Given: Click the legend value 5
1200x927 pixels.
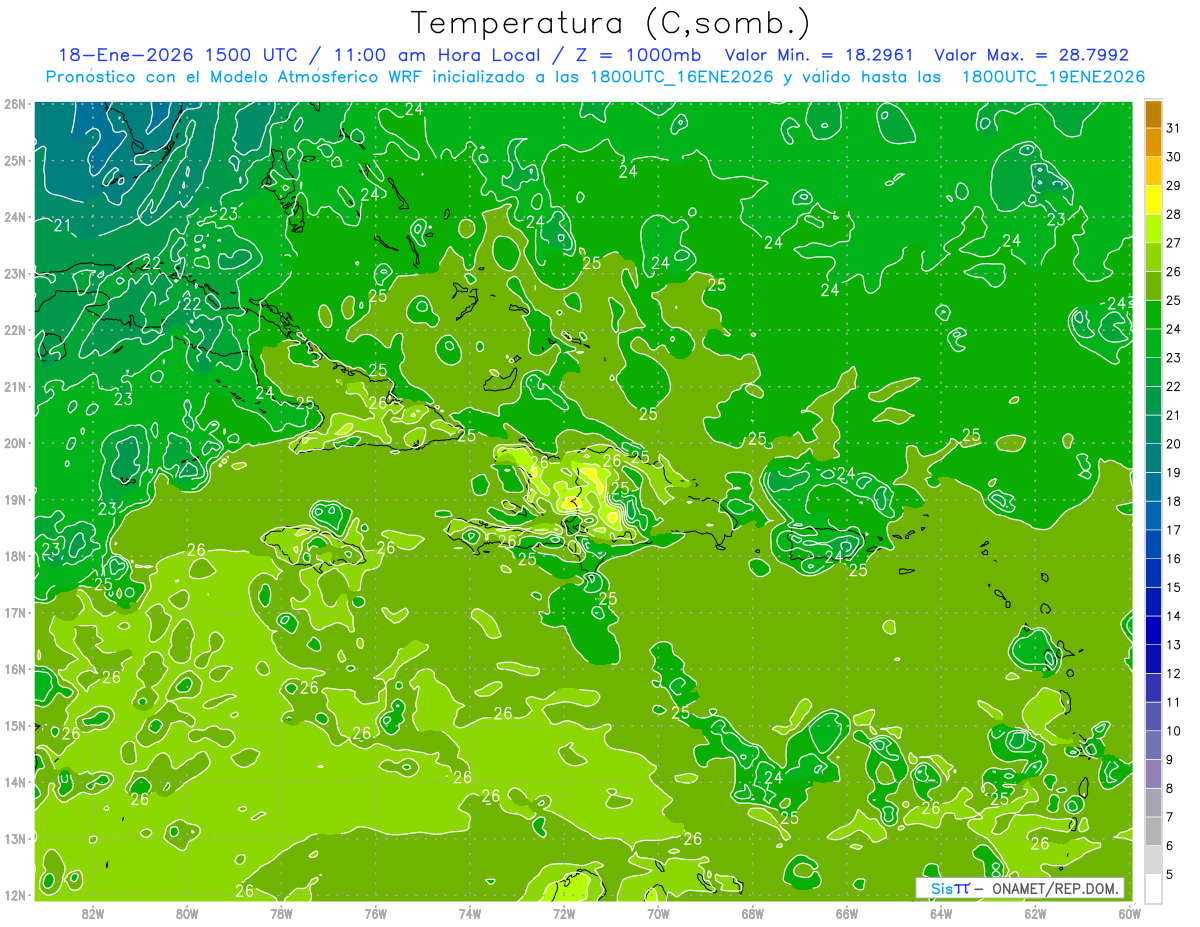Looking at the screenshot, I should coord(1170,875).
